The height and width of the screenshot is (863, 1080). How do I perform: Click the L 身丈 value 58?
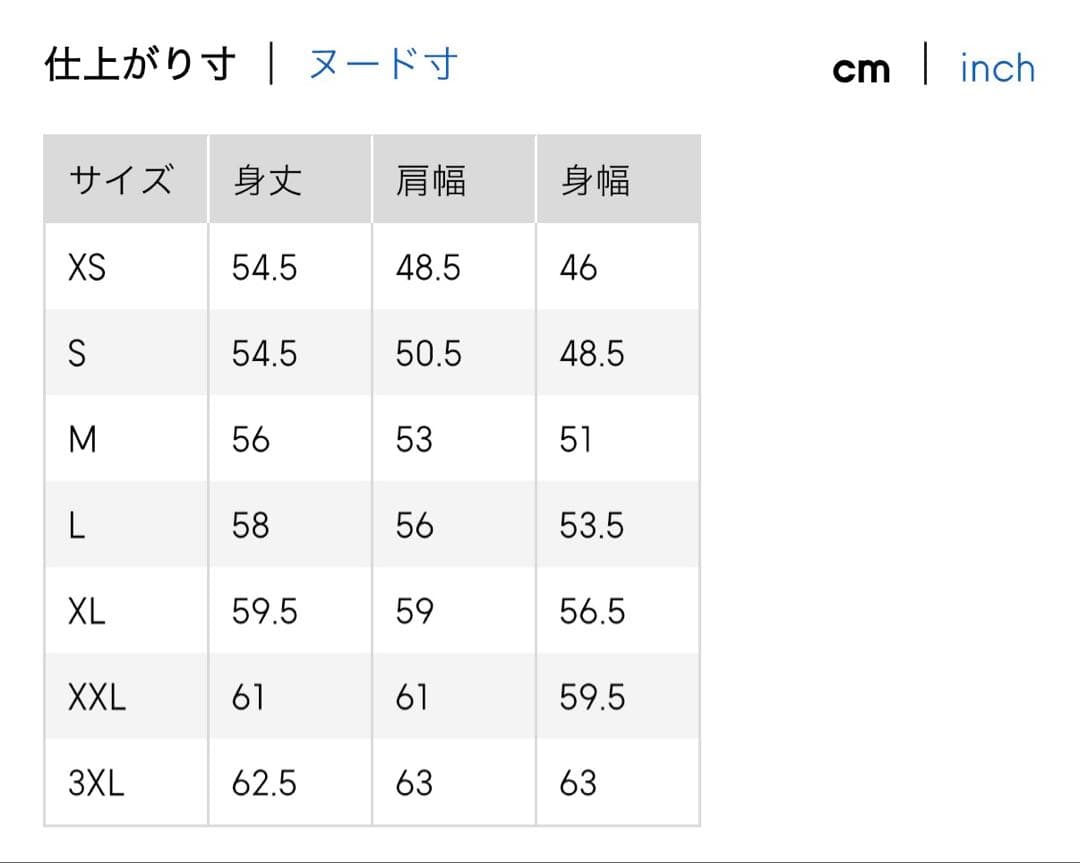[250, 526]
